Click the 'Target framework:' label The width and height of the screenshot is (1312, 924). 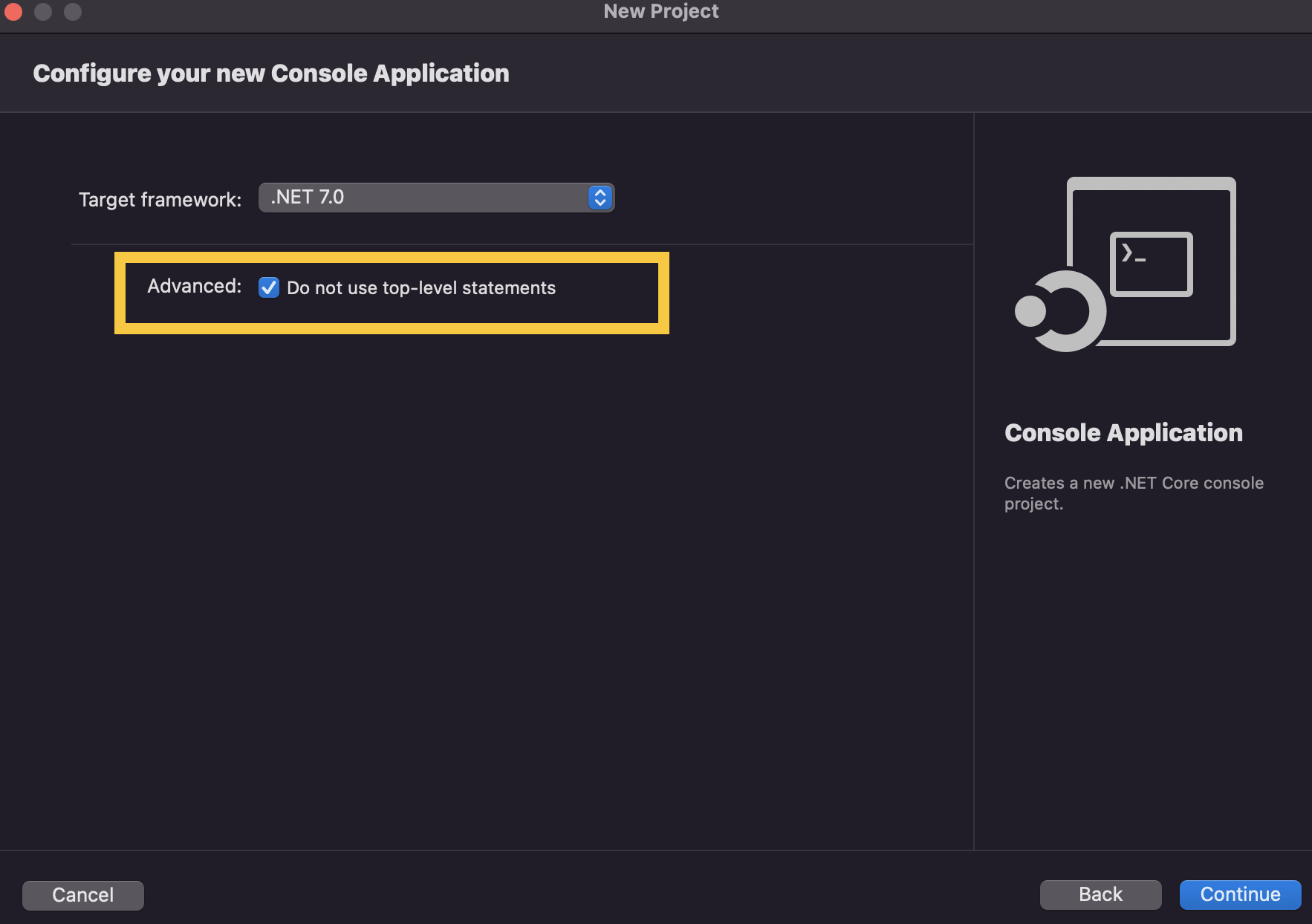coord(160,200)
